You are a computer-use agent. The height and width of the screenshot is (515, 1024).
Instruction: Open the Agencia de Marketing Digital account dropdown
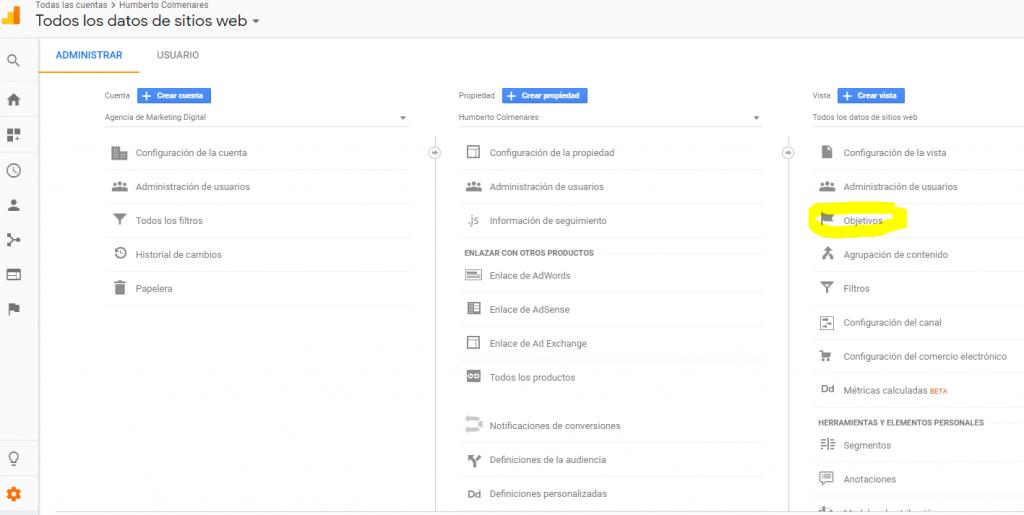tap(256, 117)
